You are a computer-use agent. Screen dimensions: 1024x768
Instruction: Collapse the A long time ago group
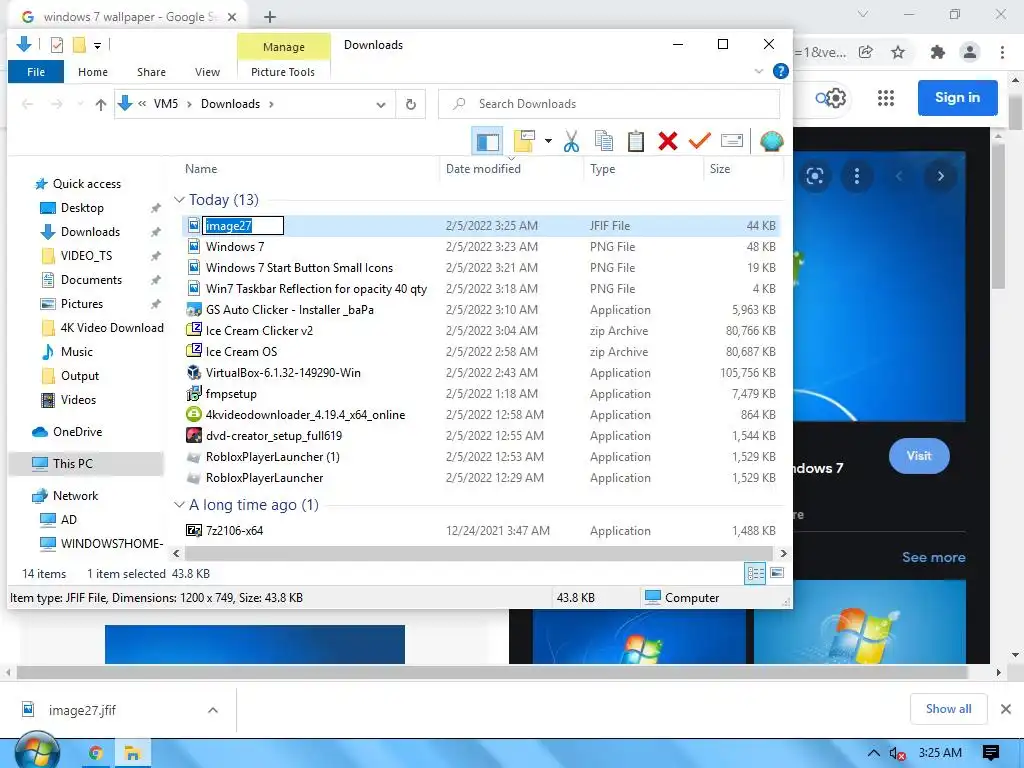[179, 505]
